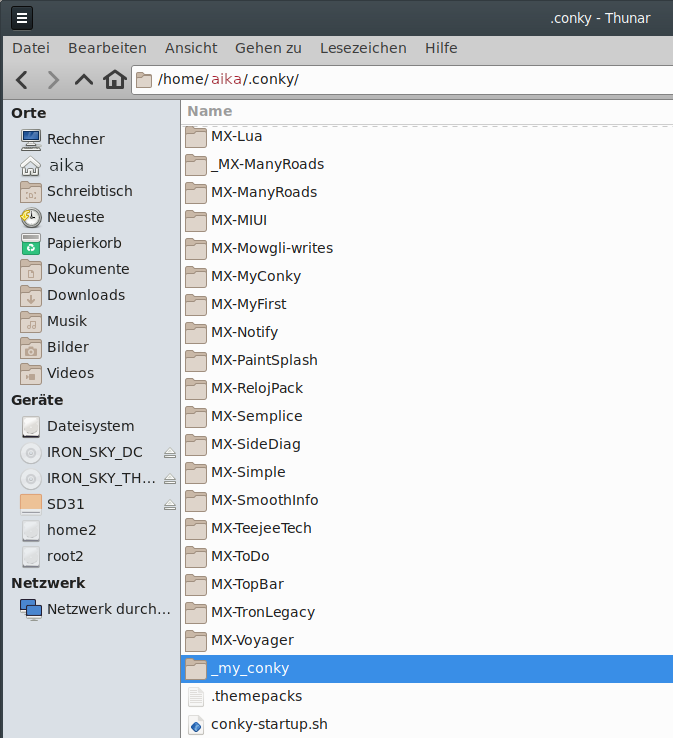Select the MX-MyConky folder
Viewport: 673px width, 738px height.
click(427, 277)
